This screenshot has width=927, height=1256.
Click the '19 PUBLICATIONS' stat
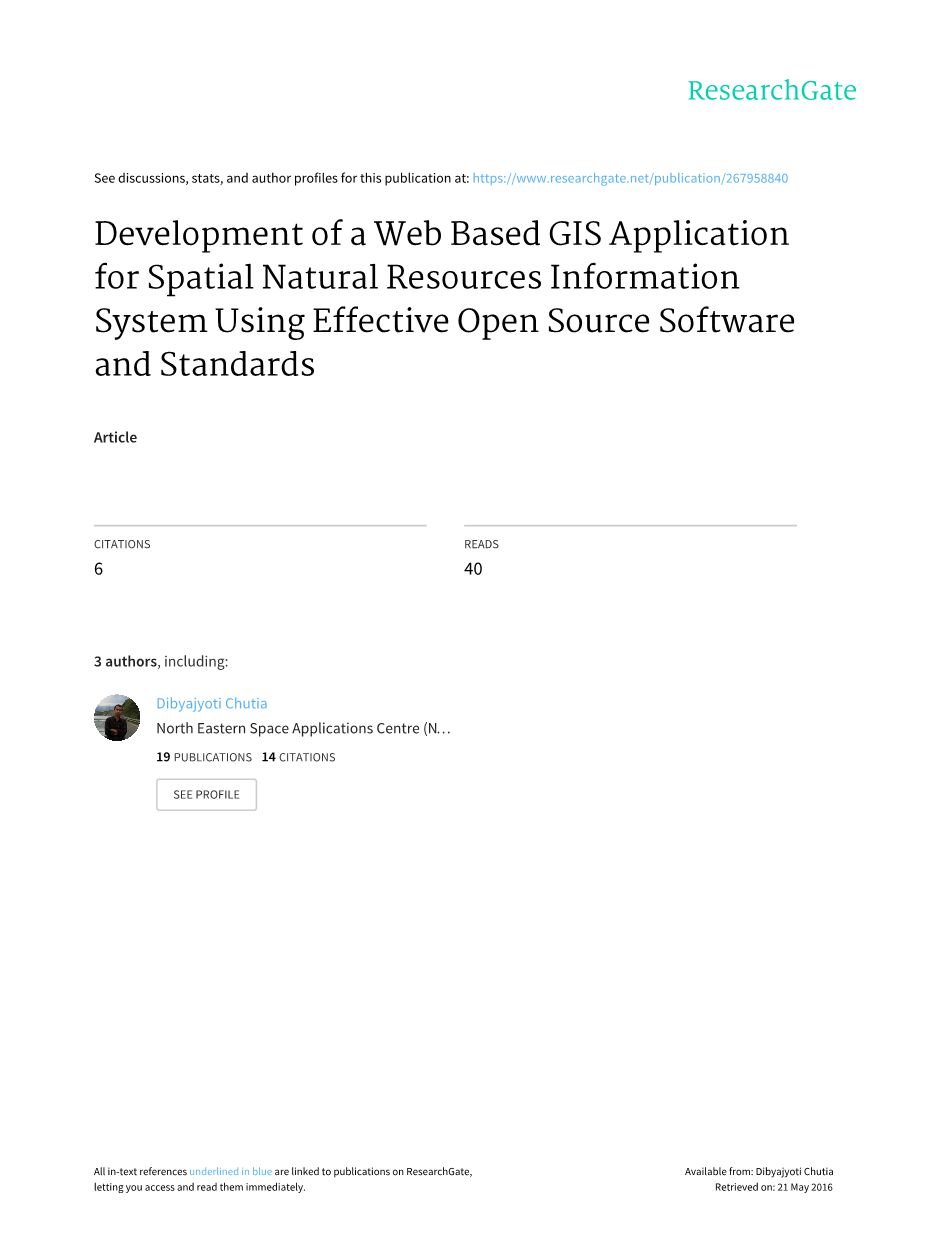[x=204, y=757]
